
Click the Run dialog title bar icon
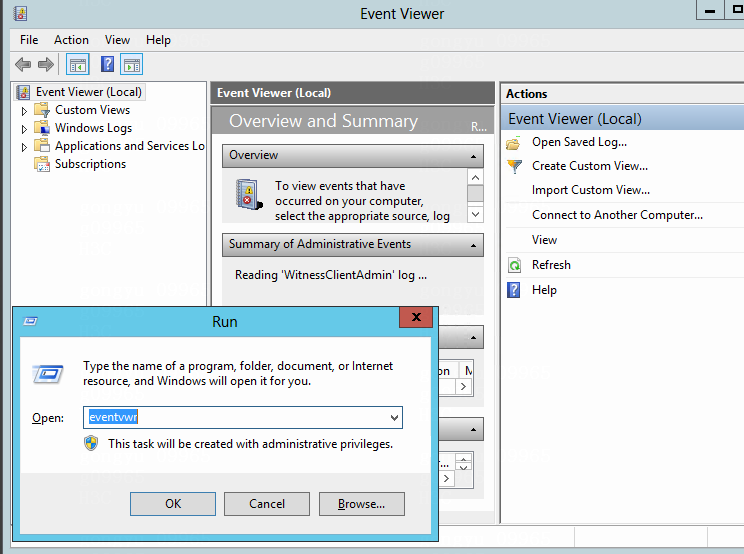[30, 322]
